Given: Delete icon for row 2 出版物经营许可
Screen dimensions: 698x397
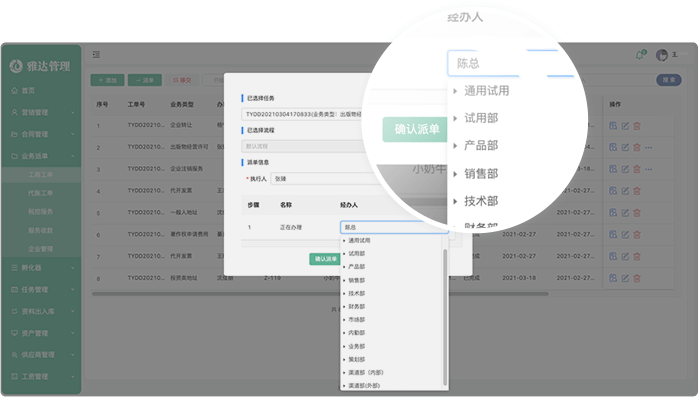Looking at the screenshot, I should (x=637, y=147).
